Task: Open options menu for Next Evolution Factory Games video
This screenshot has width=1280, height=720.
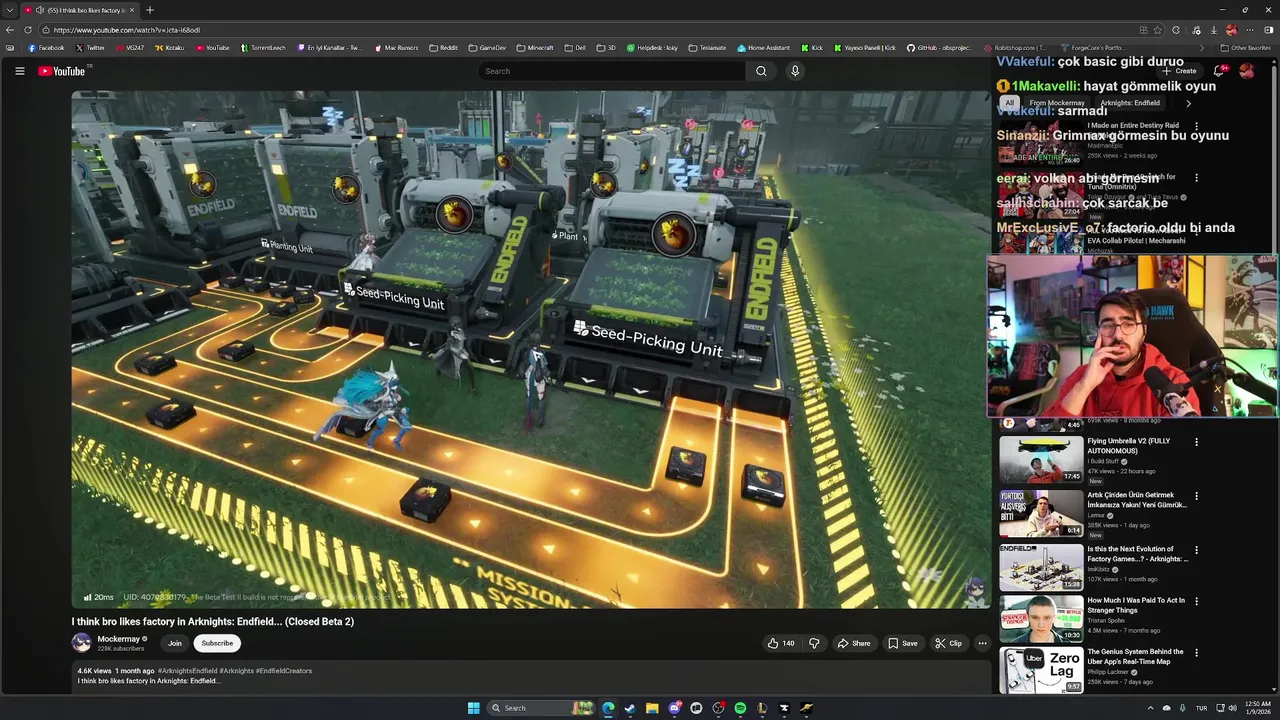Action: click(x=1196, y=550)
